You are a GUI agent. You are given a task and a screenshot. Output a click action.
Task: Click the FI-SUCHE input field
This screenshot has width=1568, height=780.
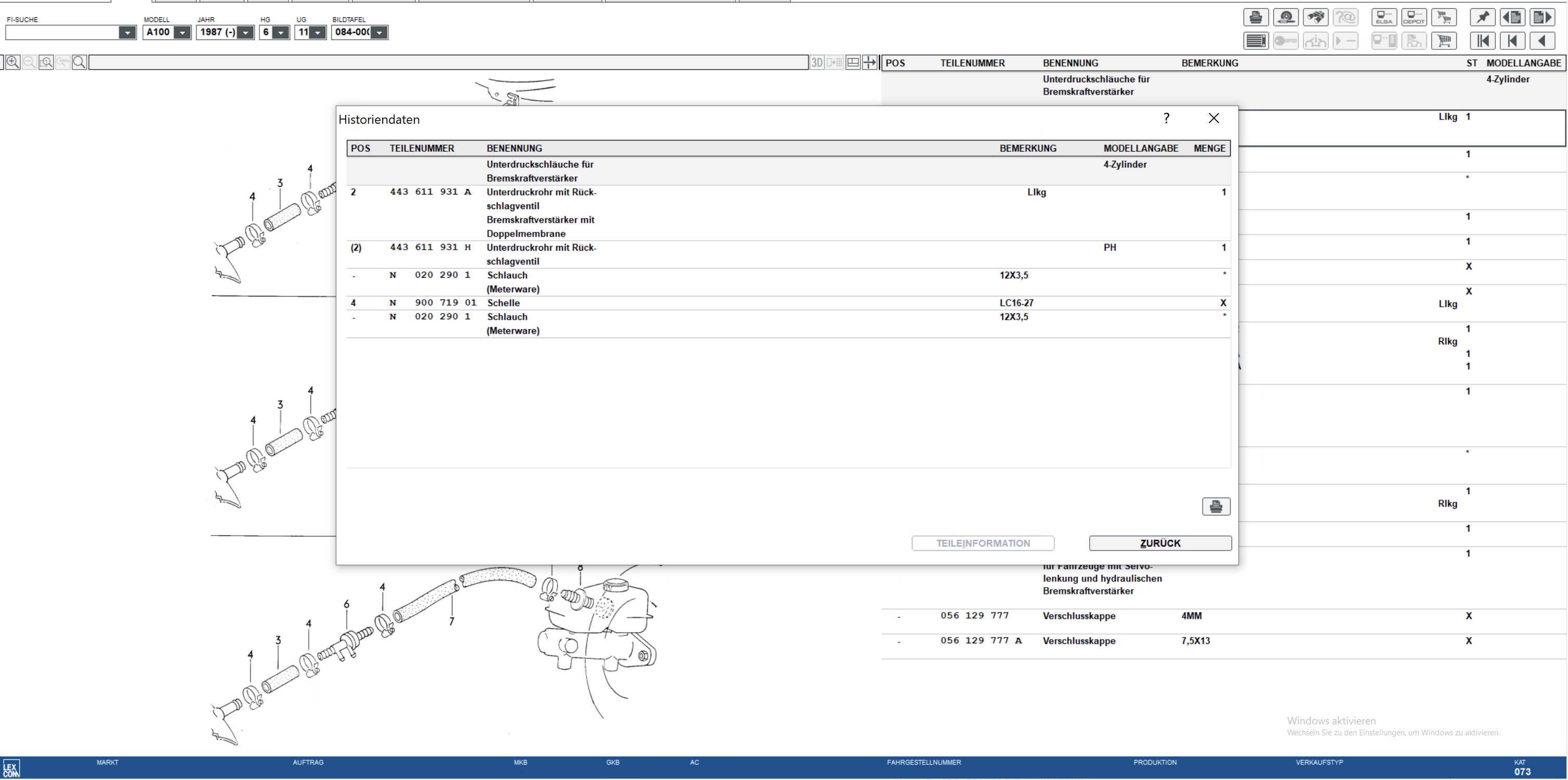pyautogui.click(x=62, y=33)
